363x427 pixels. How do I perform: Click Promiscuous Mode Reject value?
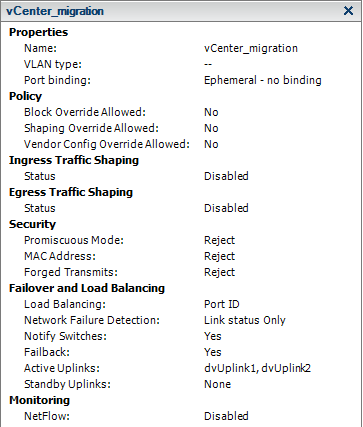(x=219, y=240)
